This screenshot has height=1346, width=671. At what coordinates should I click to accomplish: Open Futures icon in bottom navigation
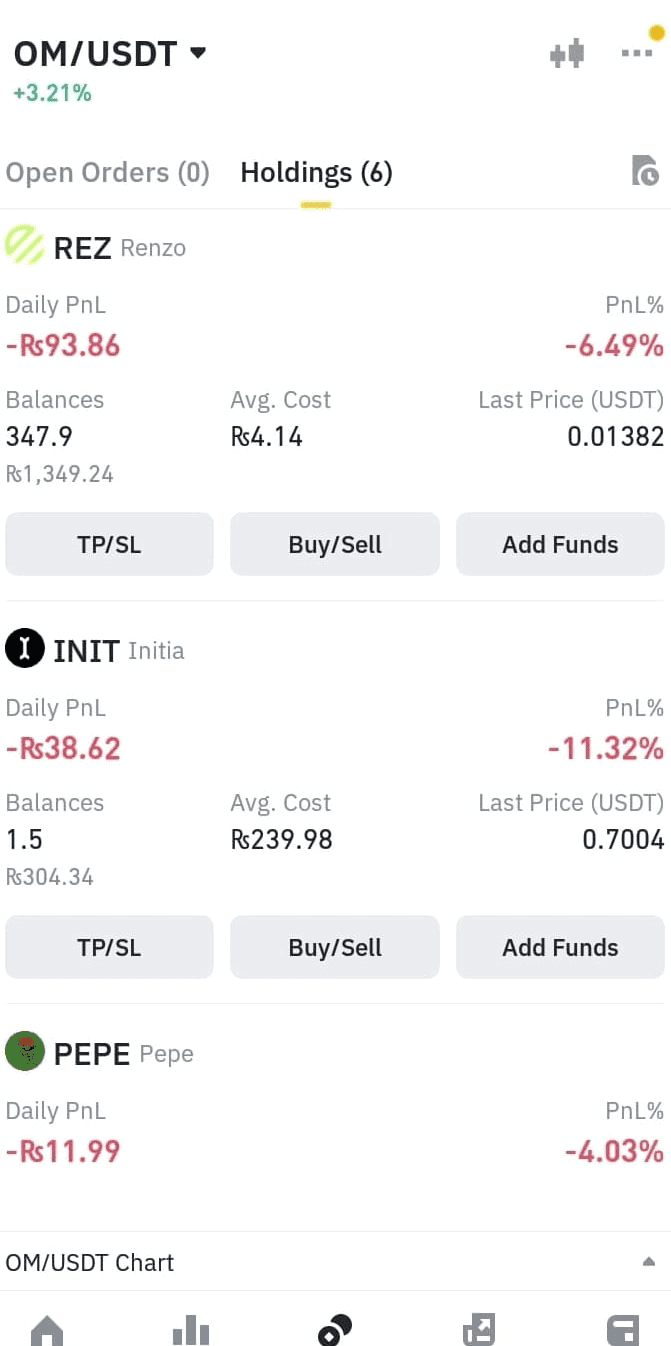click(x=479, y=1330)
